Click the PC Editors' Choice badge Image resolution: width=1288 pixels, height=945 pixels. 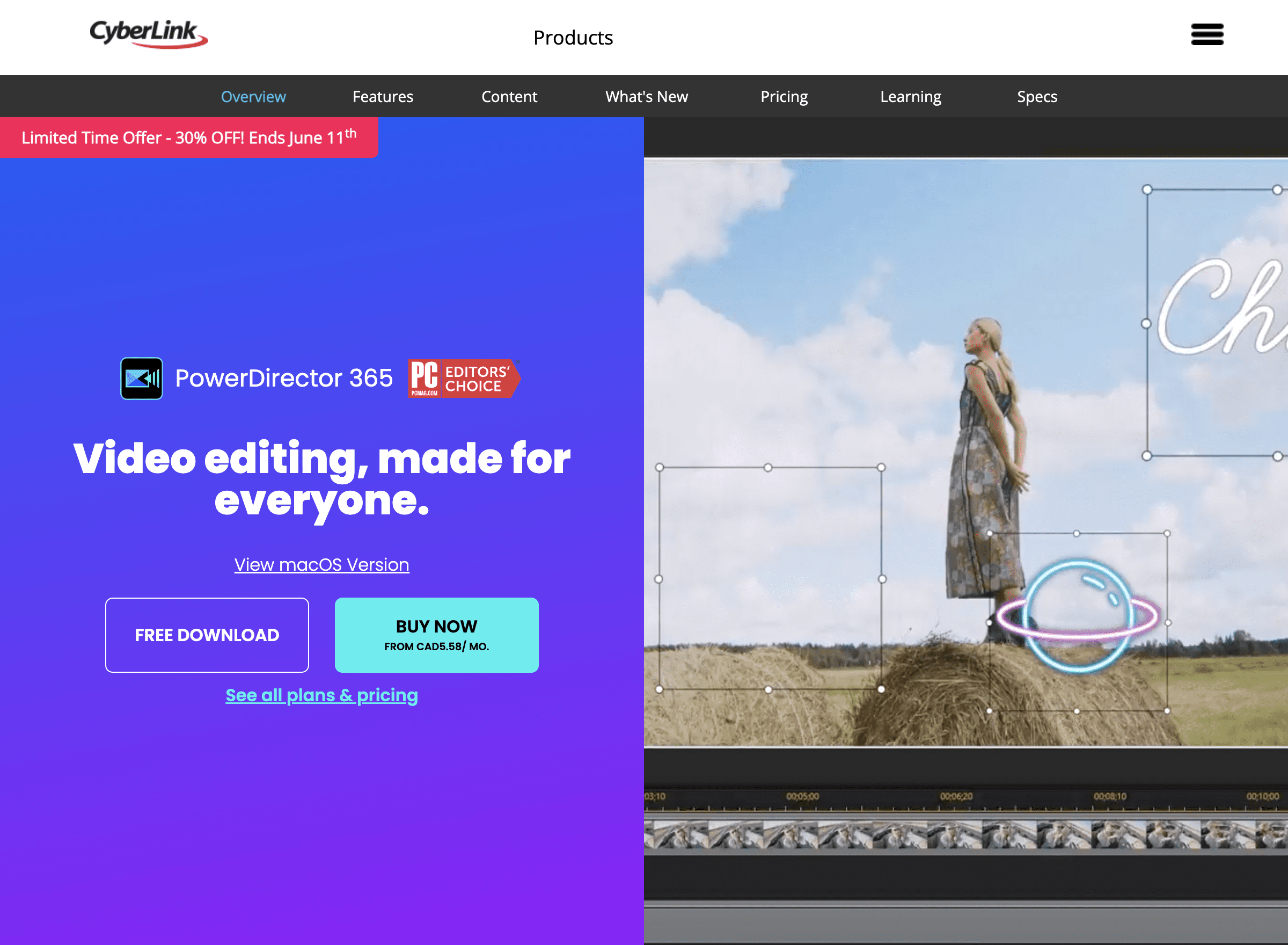(x=464, y=379)
